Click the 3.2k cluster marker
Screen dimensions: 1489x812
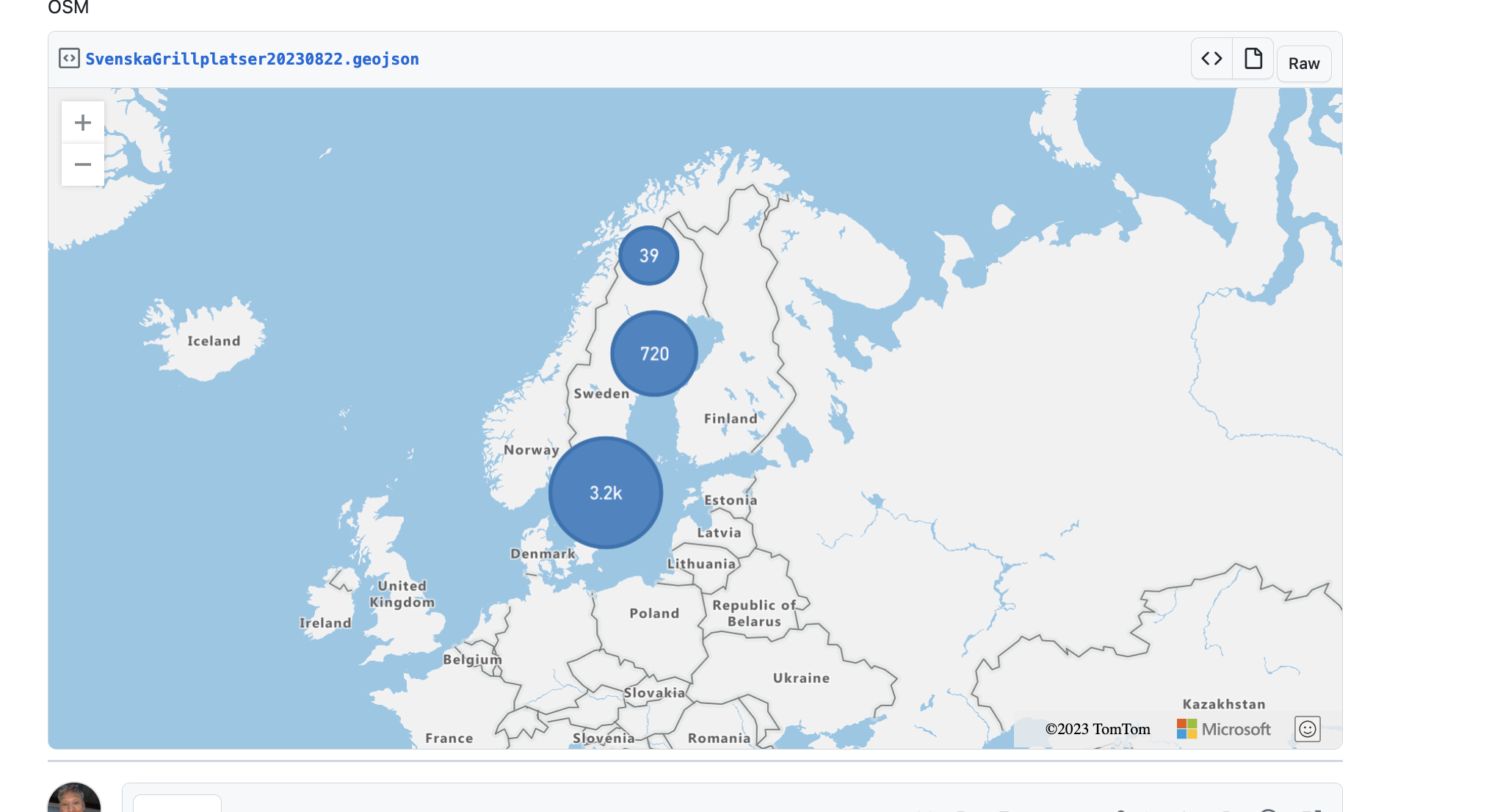(x=606, y=493)
